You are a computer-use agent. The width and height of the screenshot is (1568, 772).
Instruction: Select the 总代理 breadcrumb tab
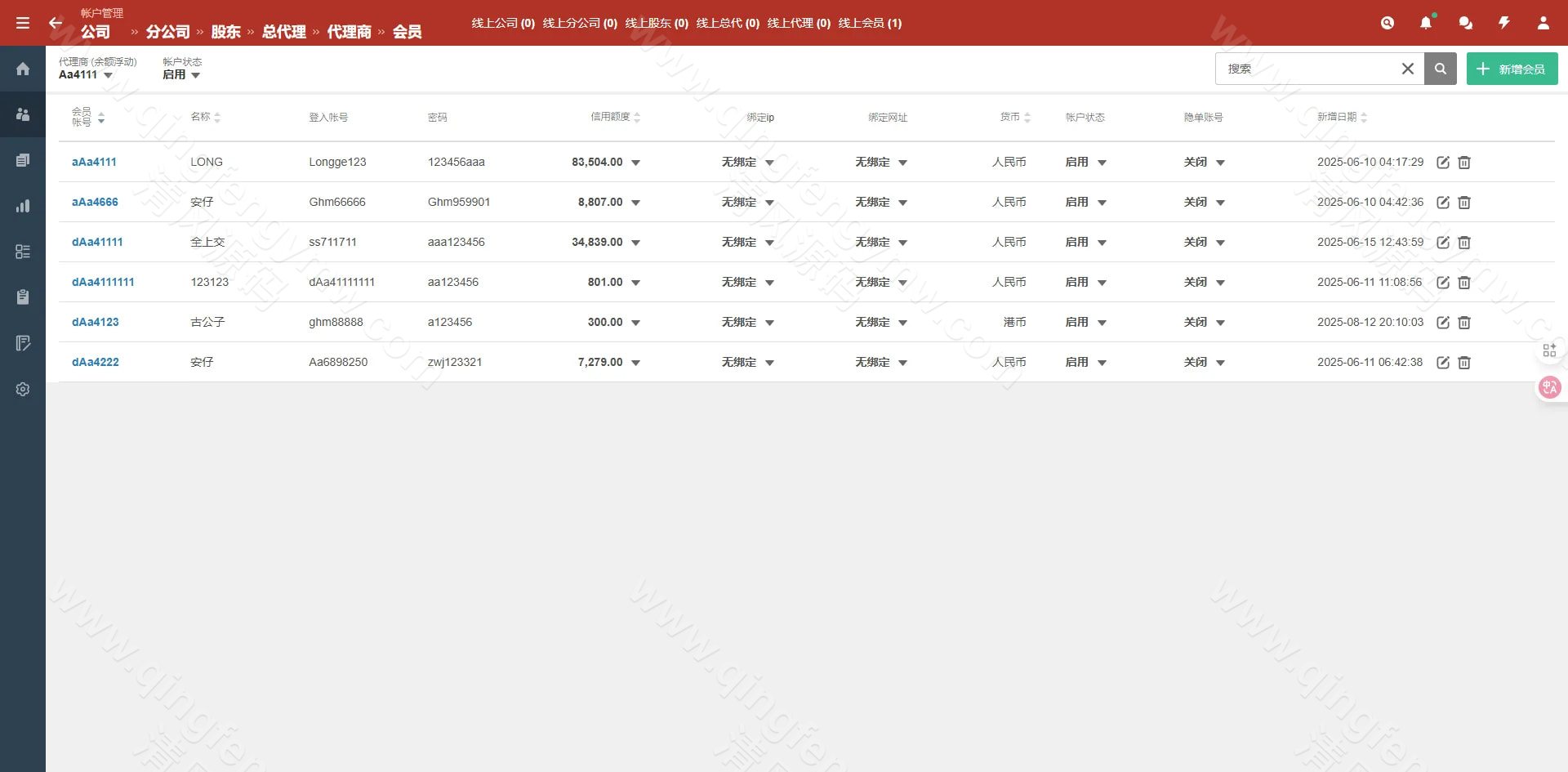coord(283,32)
